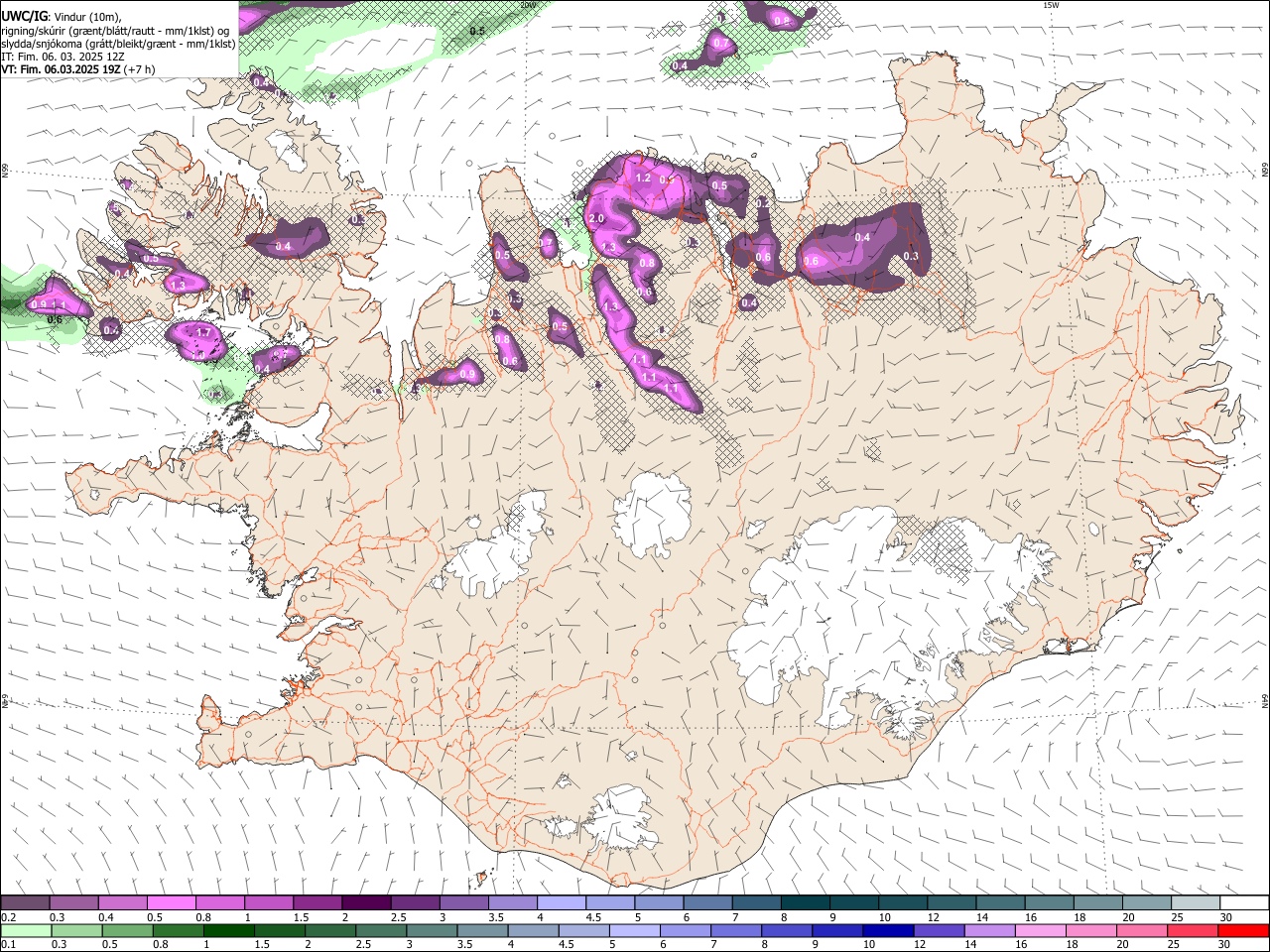Click the 20W longitude label
The height and width of the screenshot is (952, 1270).
[528, 5]
